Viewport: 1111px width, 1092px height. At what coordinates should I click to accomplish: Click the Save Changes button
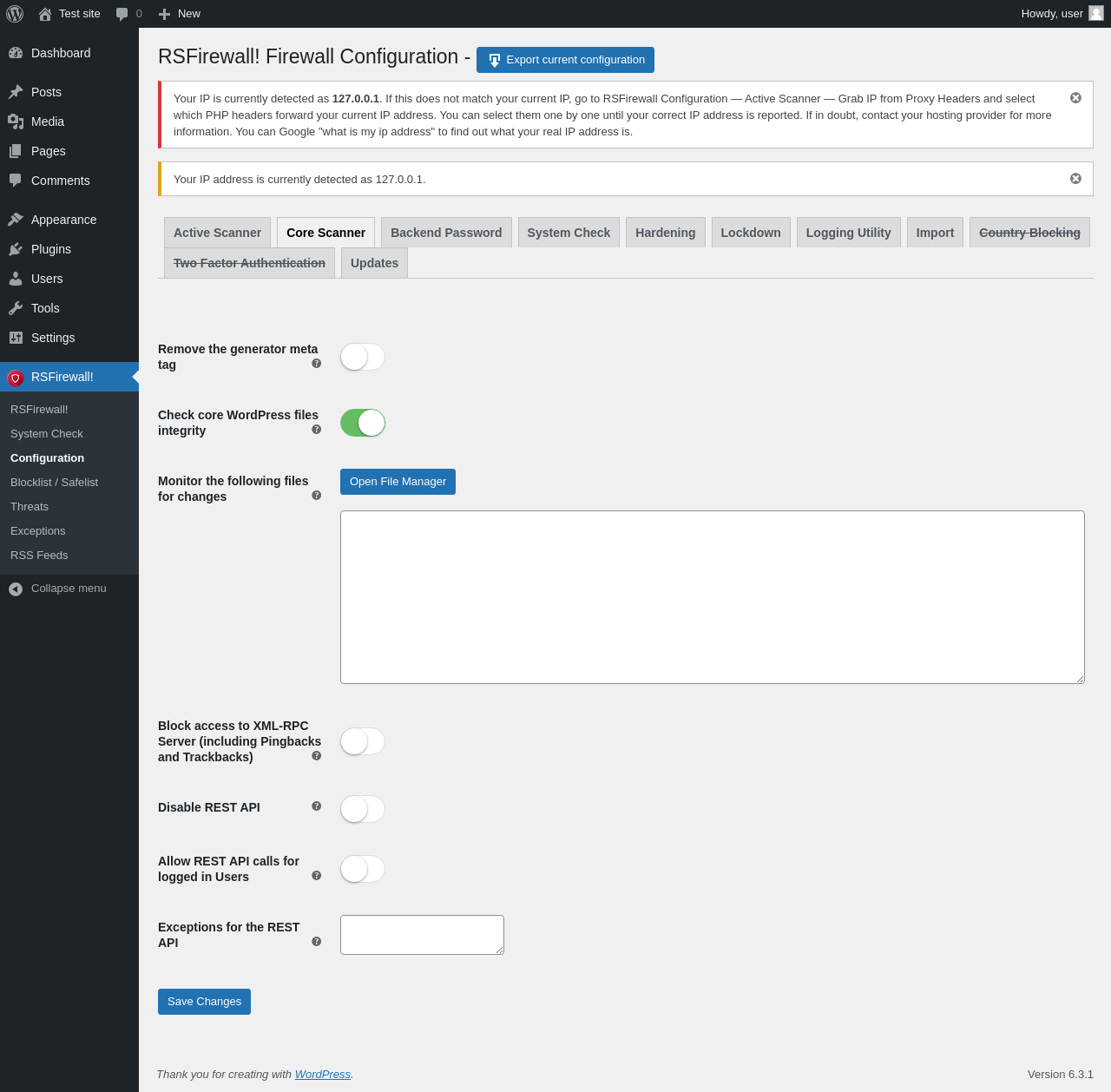(x=204, y=1002)
